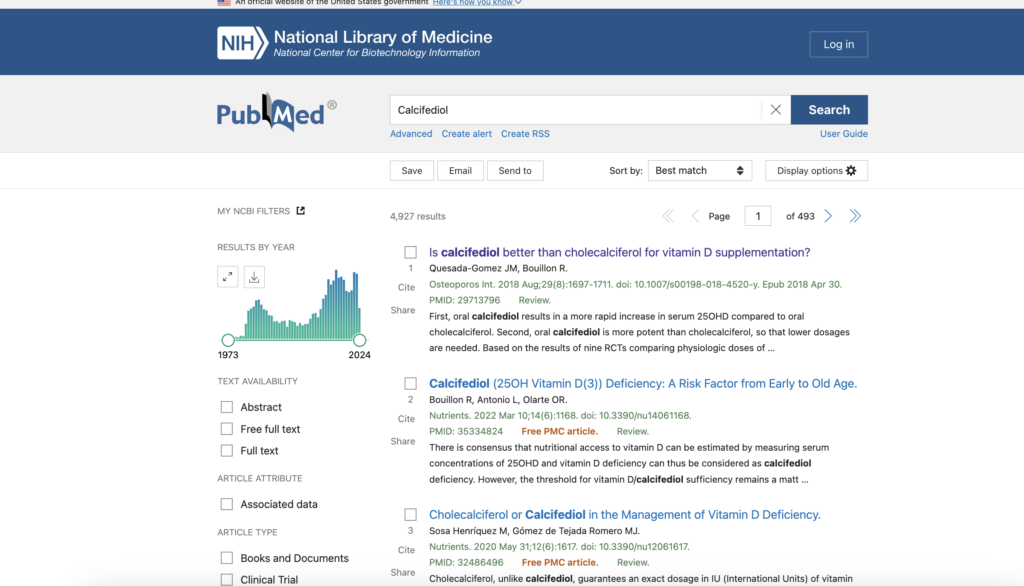Click the 1973 year slider handle
This screenshot has height=586, width=1024.
pyautogui.click(x=228, y=340)
